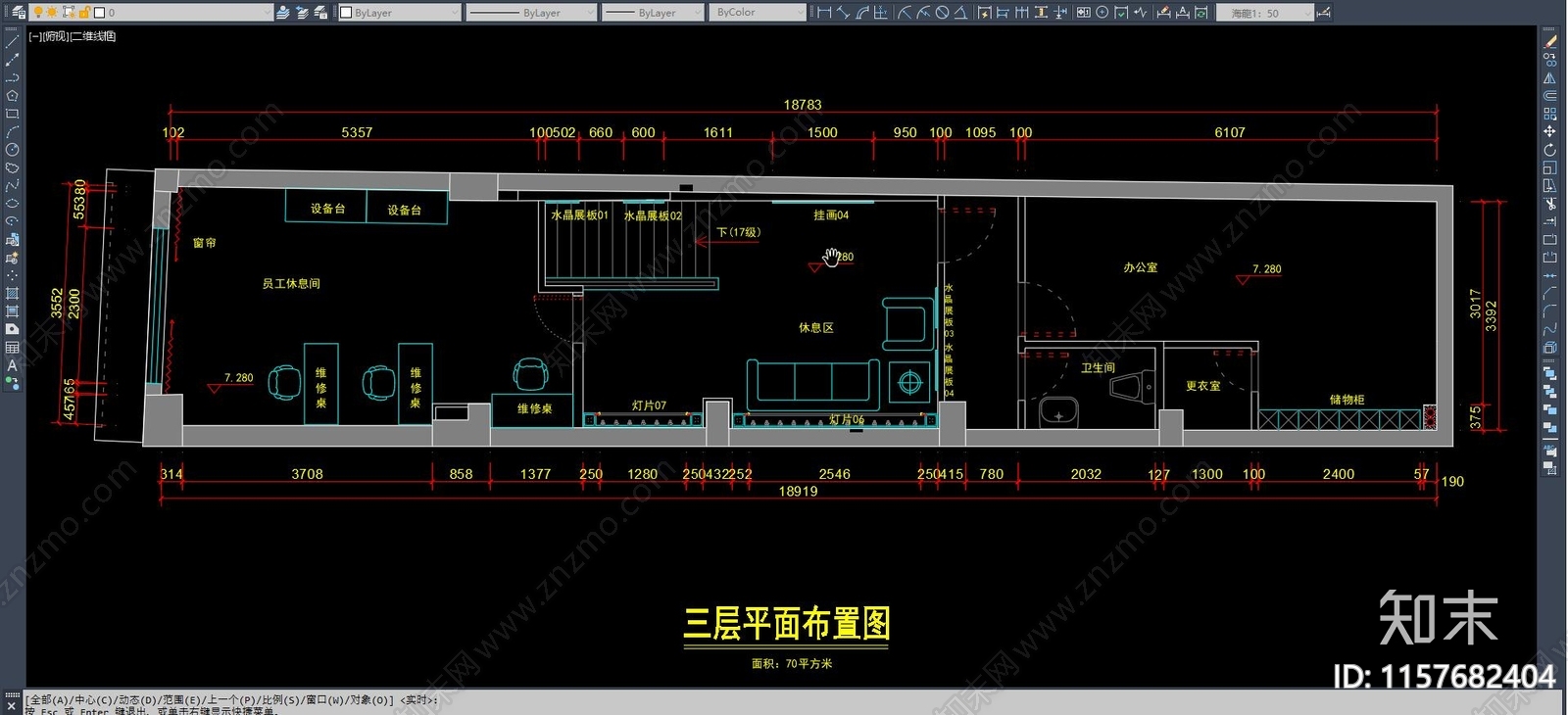Click the 三层平面布置图 drawing title
Viewport: 1568px width, 715px height.
click(x=786, y=623)
